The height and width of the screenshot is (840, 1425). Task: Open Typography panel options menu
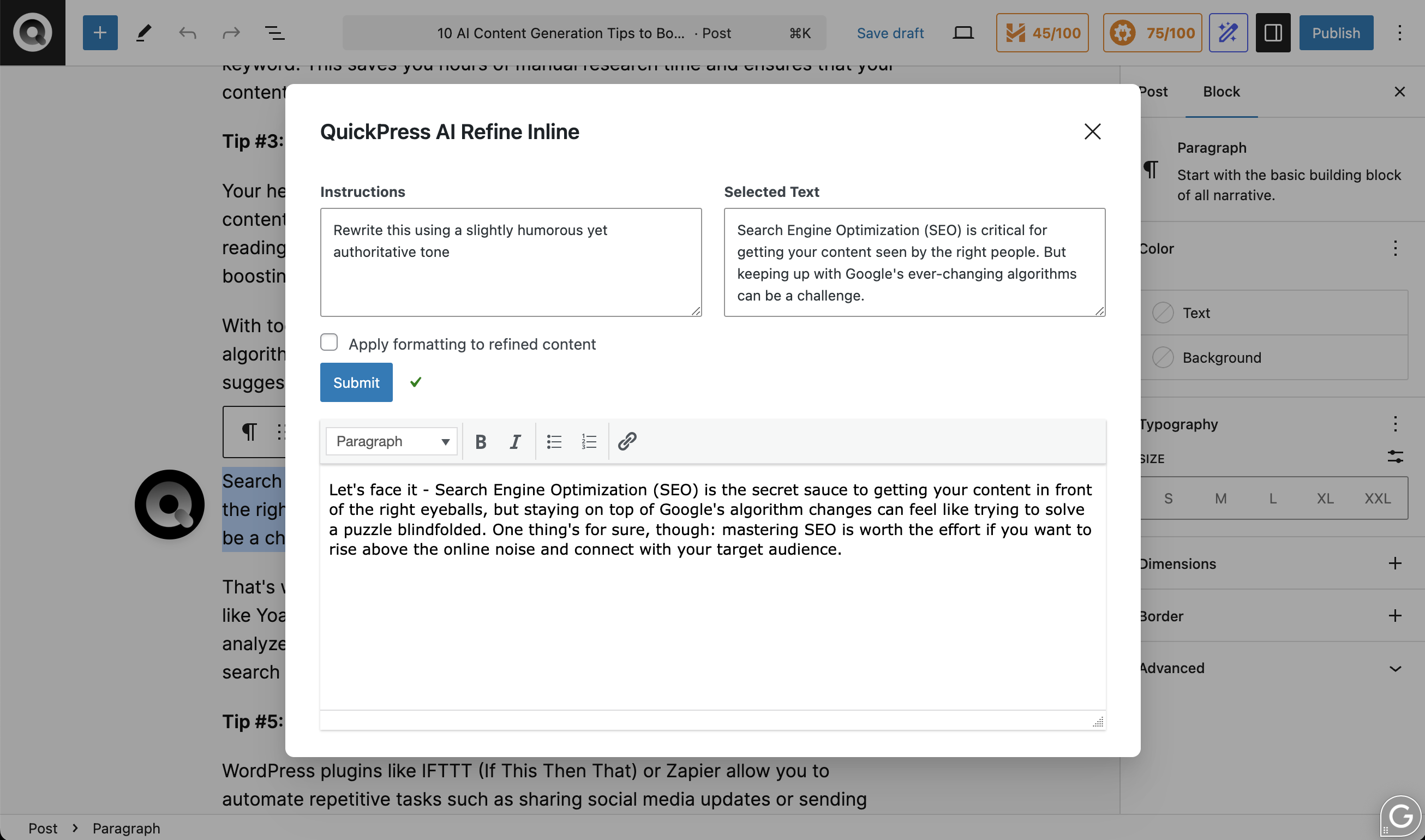[1395, 423]
